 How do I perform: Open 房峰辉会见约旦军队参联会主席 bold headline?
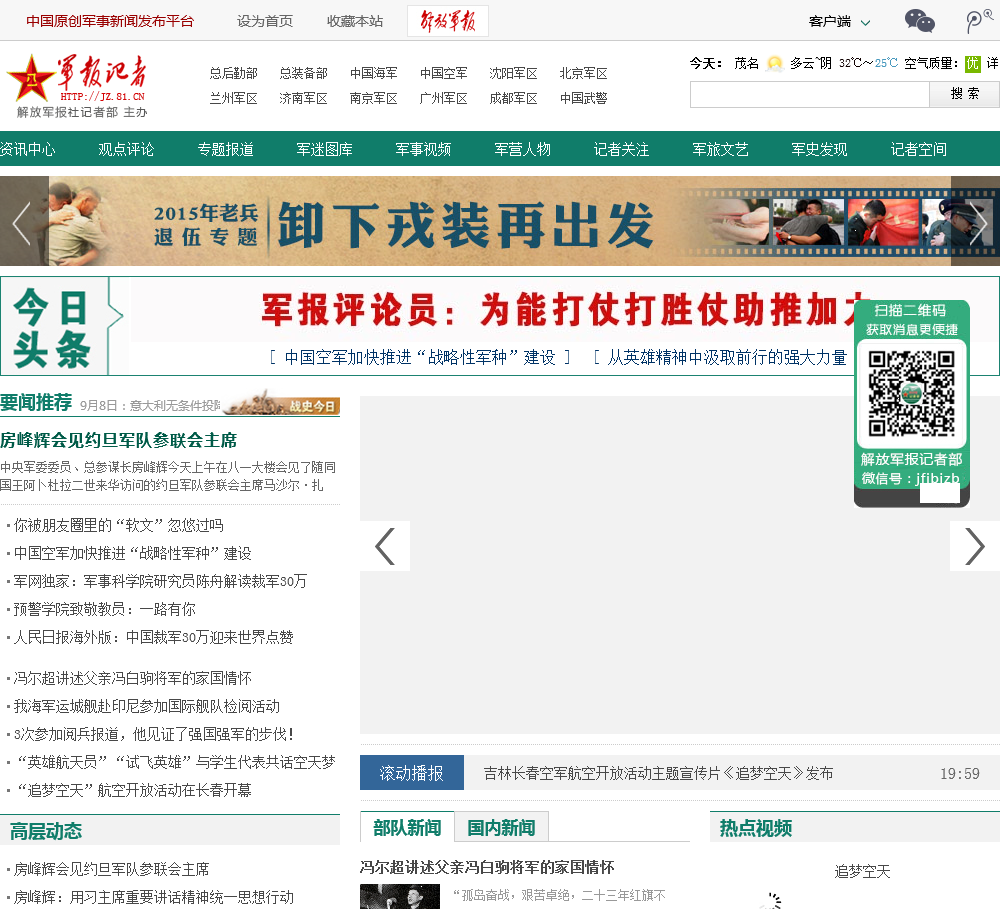pos(119,440)
